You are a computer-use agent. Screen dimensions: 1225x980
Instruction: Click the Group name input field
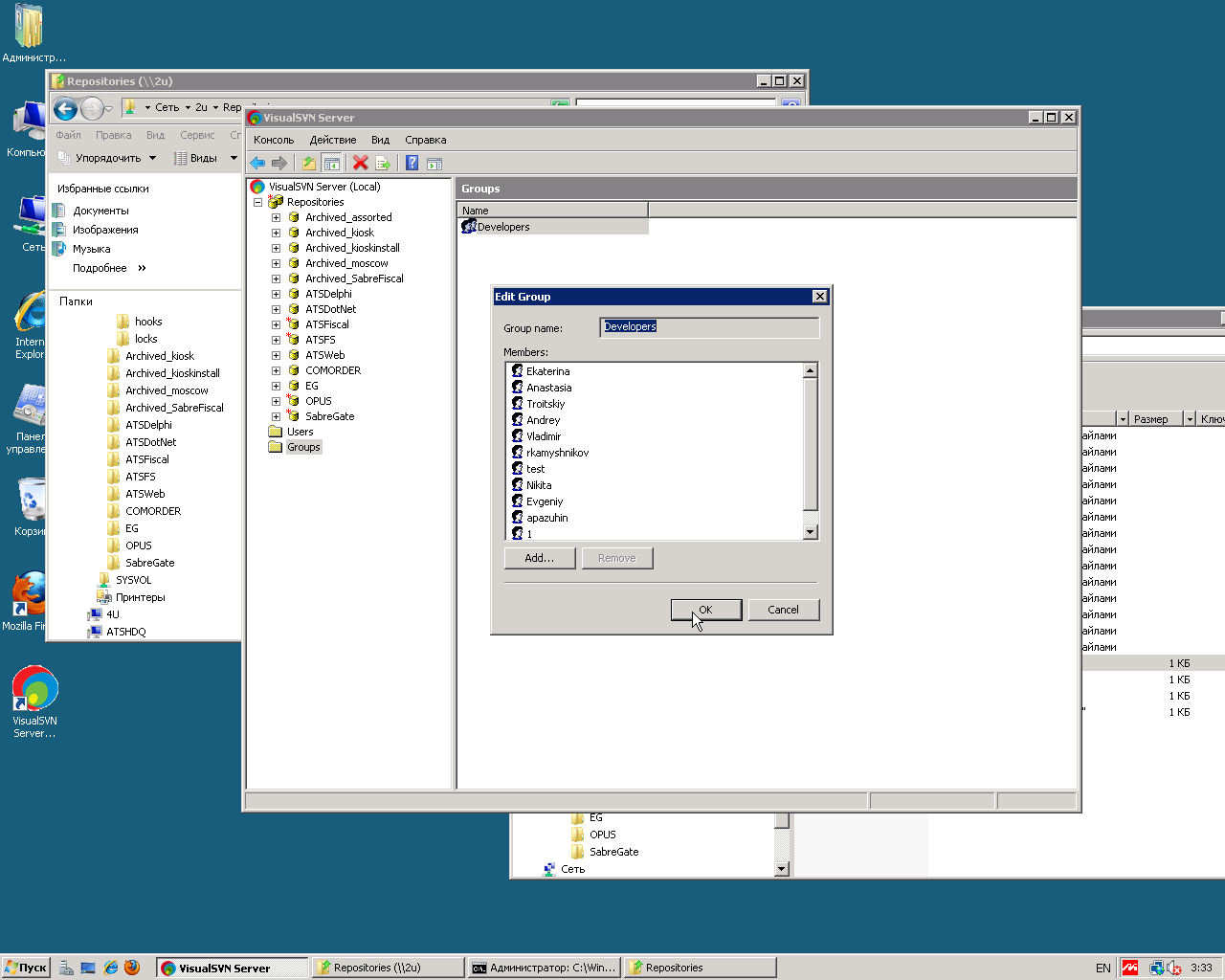coord(709,327)
